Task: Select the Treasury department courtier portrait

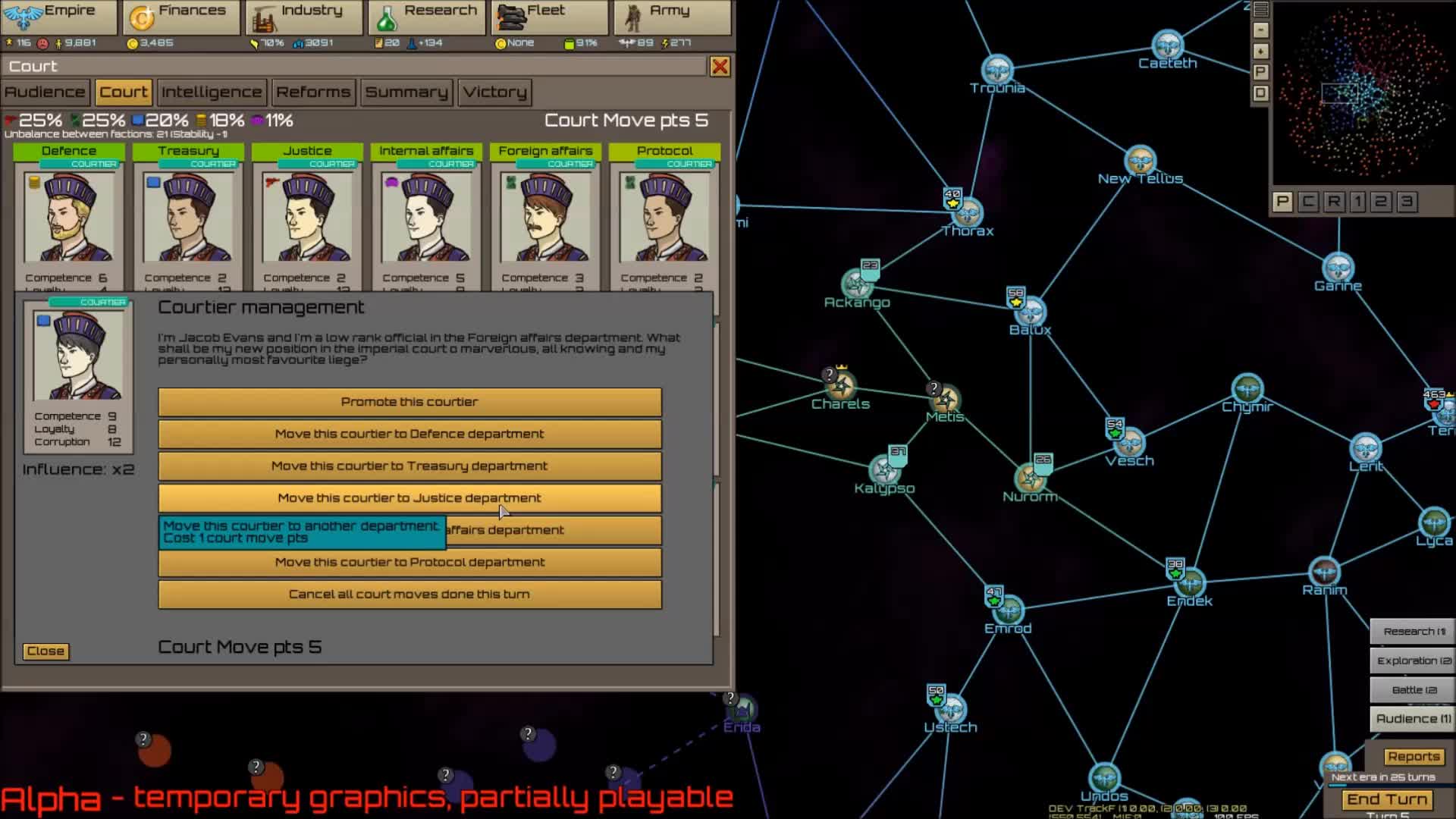Action: (x=188, y=217)
